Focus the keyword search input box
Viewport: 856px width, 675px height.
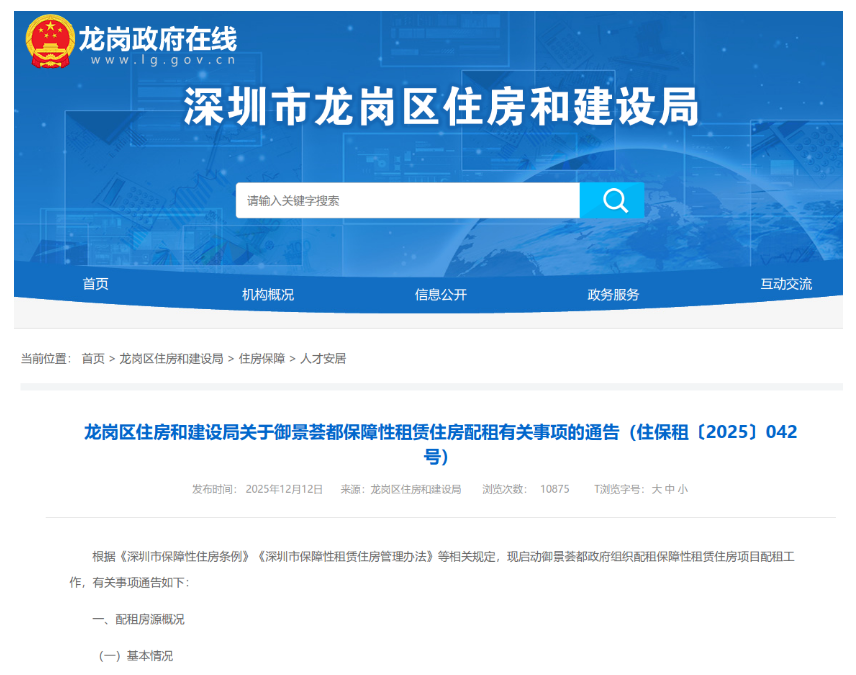click(x=407, y=200)
